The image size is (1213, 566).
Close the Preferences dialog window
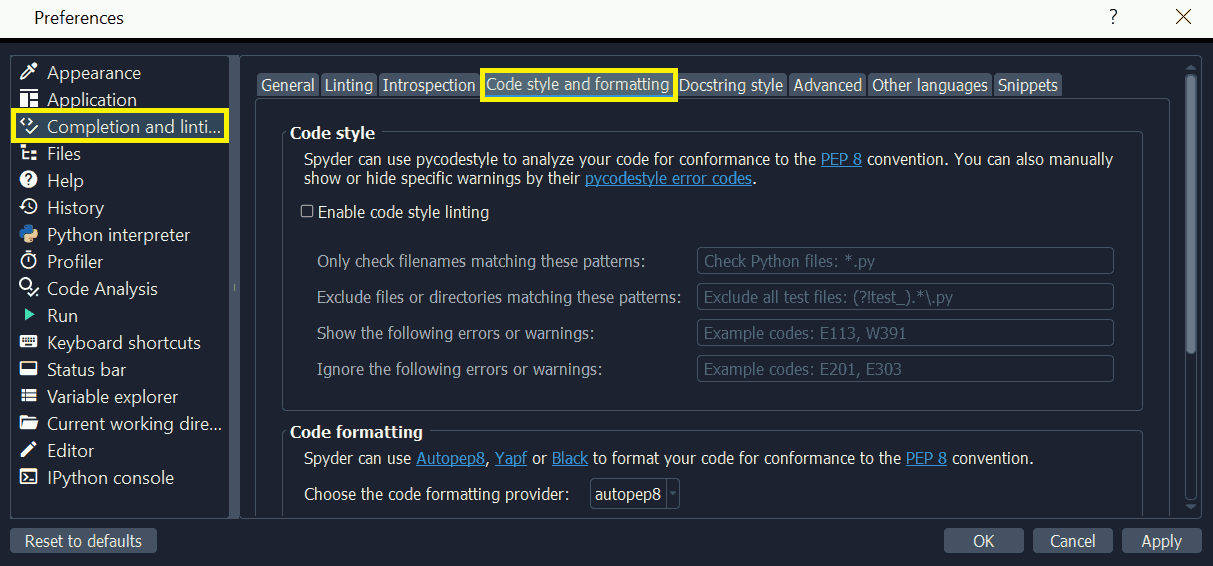[x=1183, y=17]
